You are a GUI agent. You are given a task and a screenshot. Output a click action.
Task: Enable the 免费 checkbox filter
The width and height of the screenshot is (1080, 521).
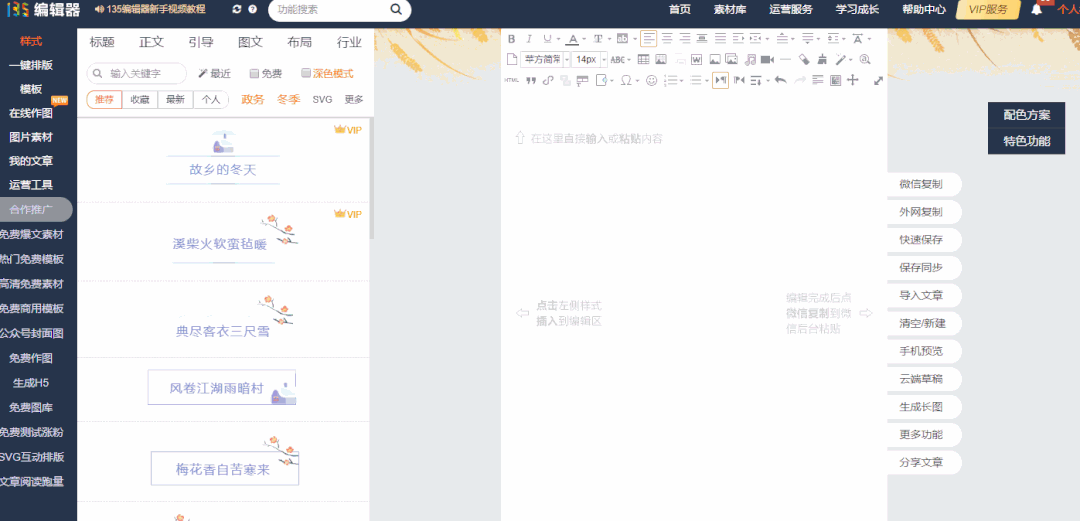254,74
